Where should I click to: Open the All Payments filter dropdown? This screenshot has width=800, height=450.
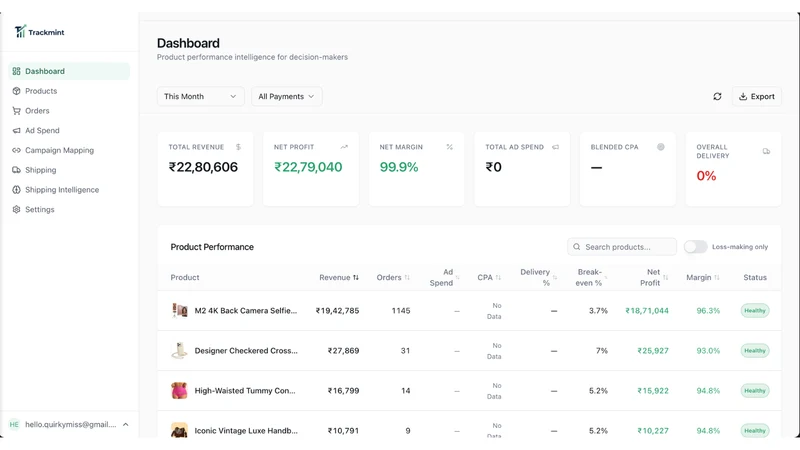(x=287, y=96)
